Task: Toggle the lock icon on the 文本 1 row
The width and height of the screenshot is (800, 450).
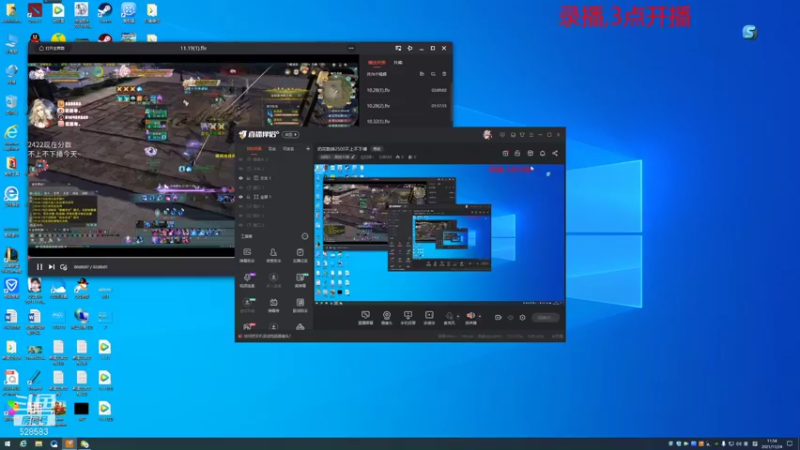Action: coord(248,178)
